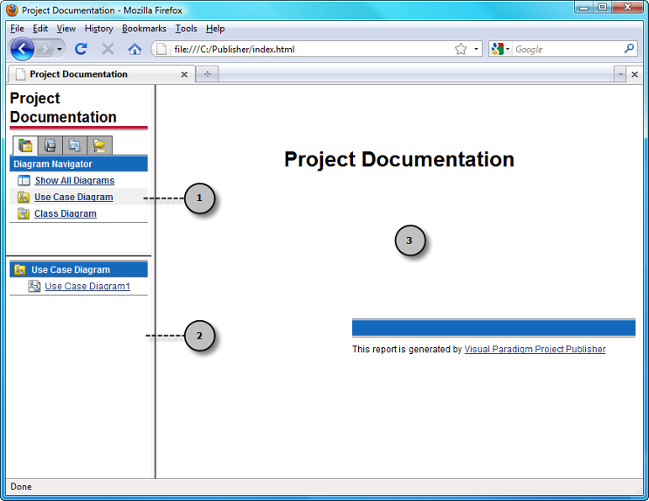Click the Show All Diagrams table icon
This screenshot has width=649, height=501.
(x=24, y=181)
